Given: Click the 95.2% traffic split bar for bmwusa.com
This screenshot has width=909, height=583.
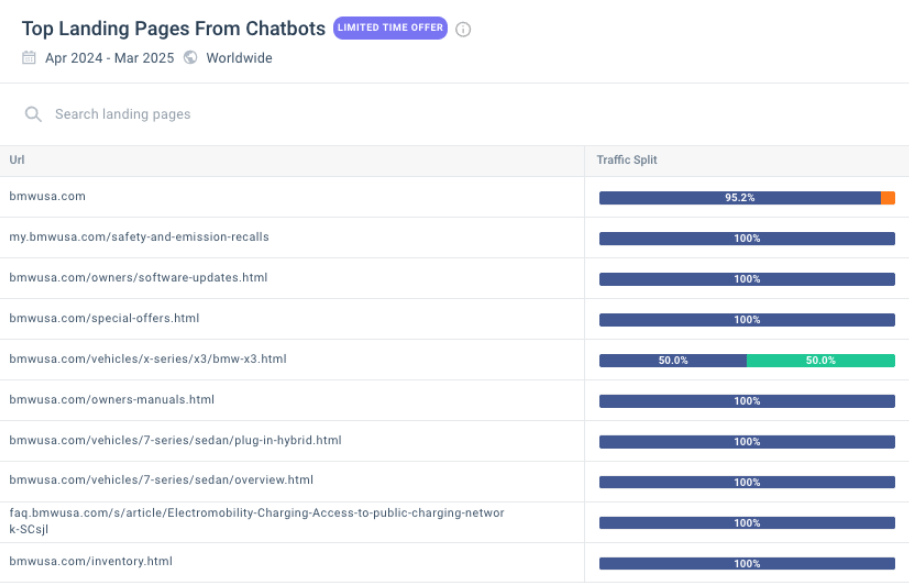Looking at the screenshot, I should click(740, 197).
